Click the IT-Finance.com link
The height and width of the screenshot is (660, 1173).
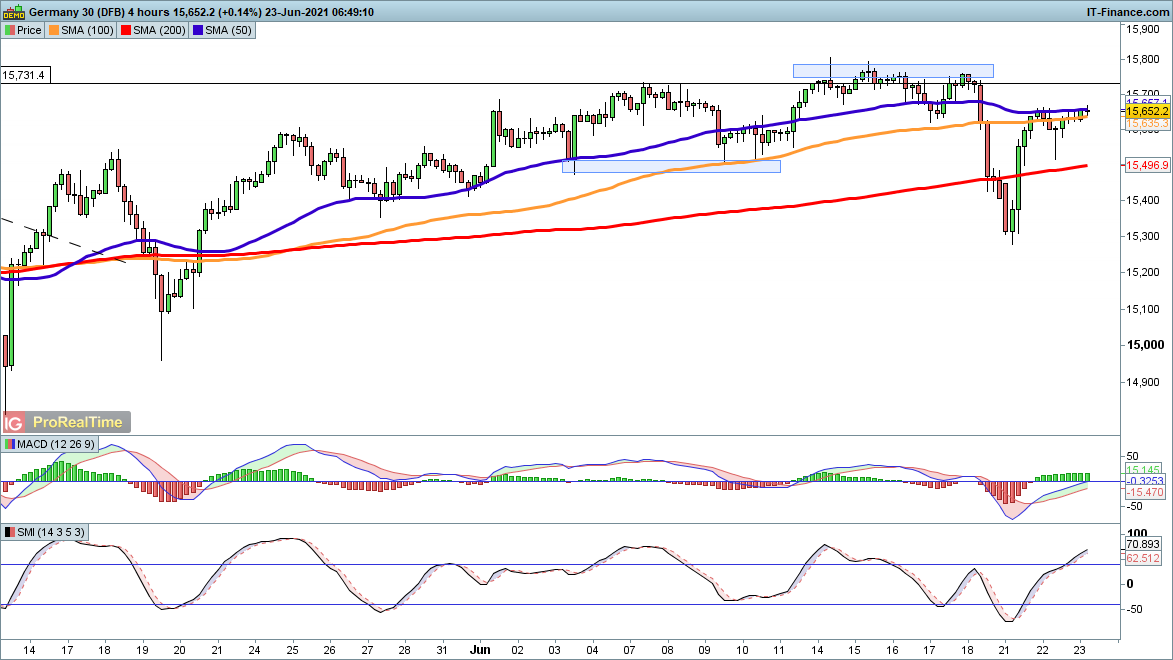pyautogui.click(x=1126, y=12)
